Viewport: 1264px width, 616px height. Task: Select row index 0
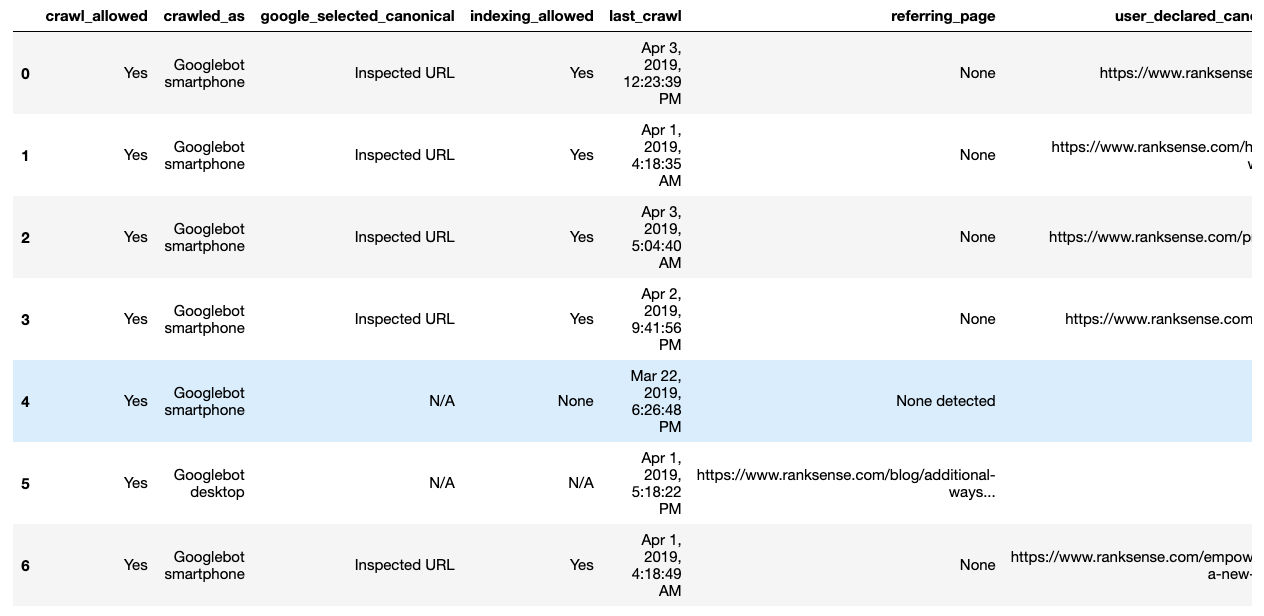(25, 73)
